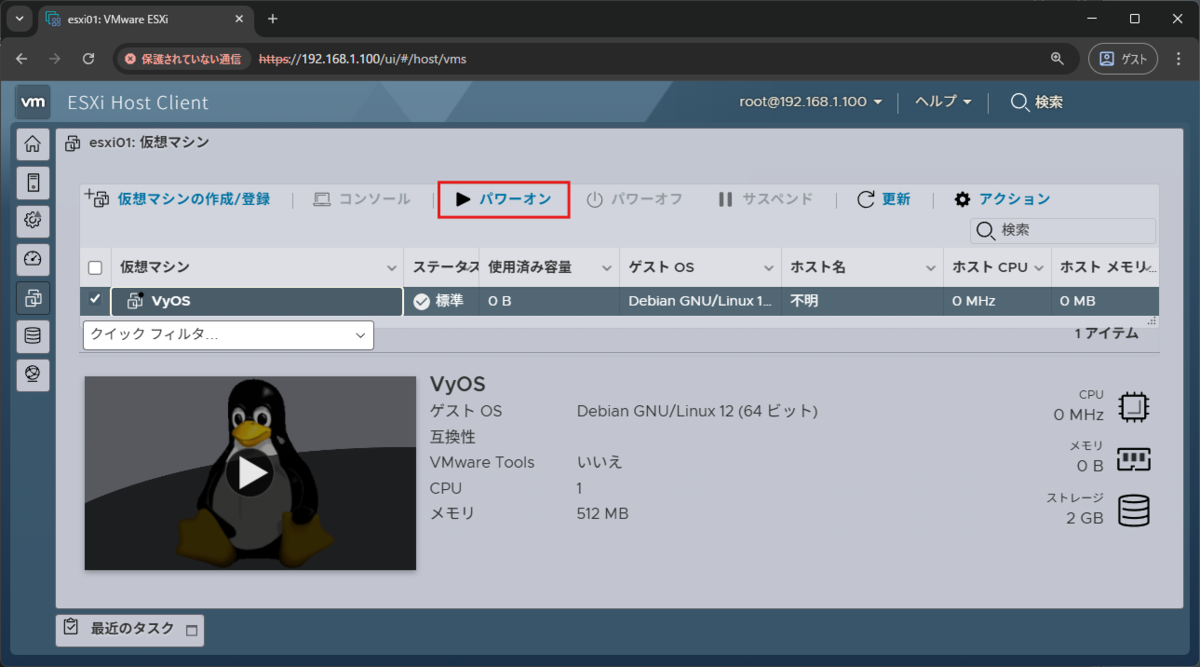Open the ゲスト profile button
Viewport: 1200px width, 667px height.
click(x=1123, y=59)
